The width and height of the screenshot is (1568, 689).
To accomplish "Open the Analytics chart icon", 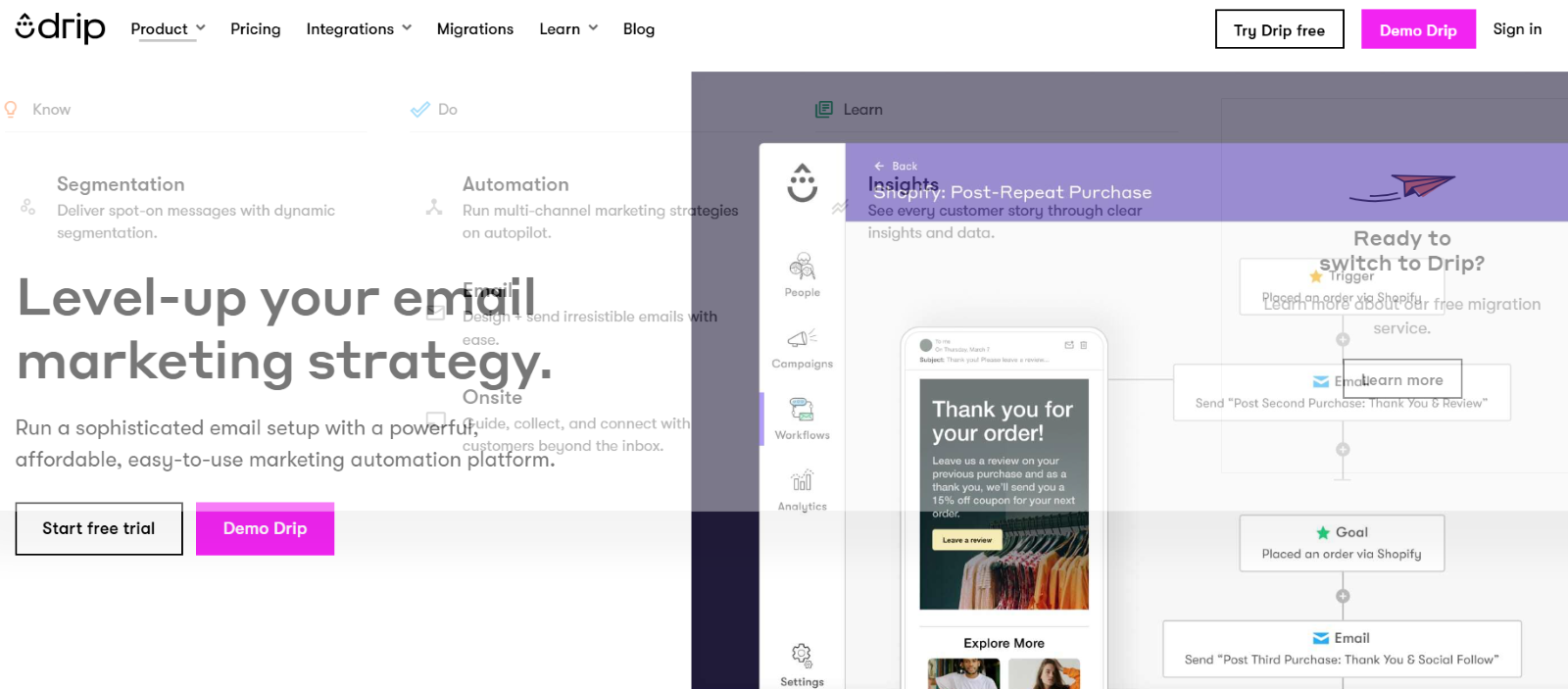I will 802,480.
